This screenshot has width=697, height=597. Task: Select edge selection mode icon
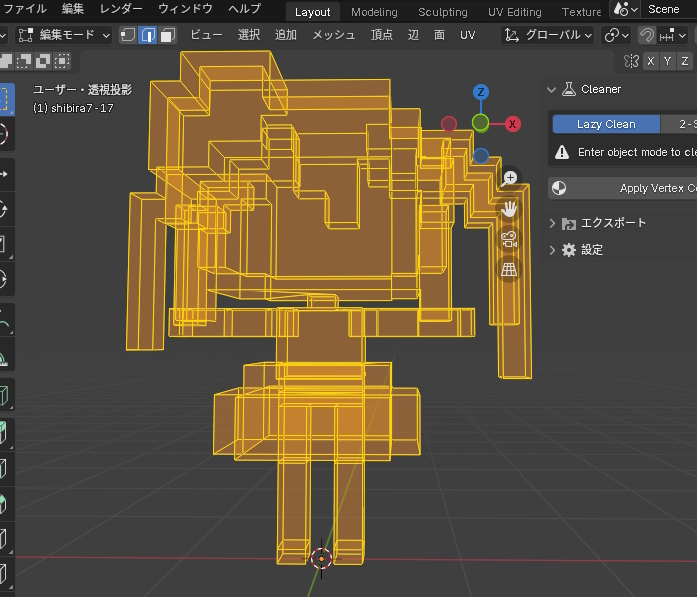coord(148,35)
